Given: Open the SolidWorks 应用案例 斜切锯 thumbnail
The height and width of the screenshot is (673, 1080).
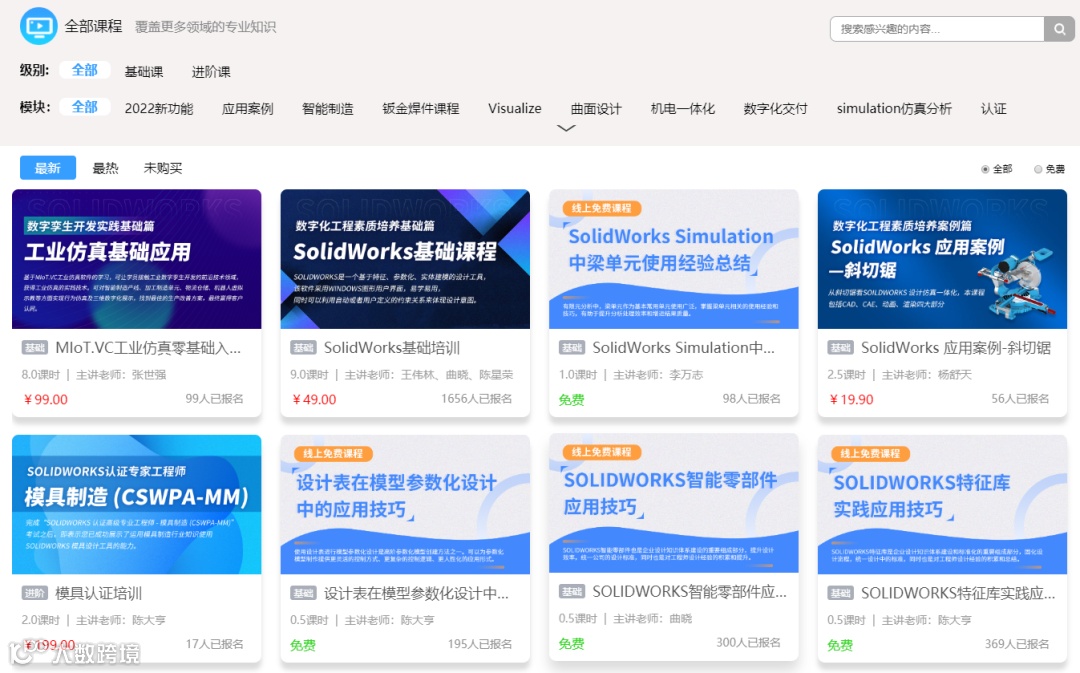Looking at the screenshot, I should pos(942,259).
